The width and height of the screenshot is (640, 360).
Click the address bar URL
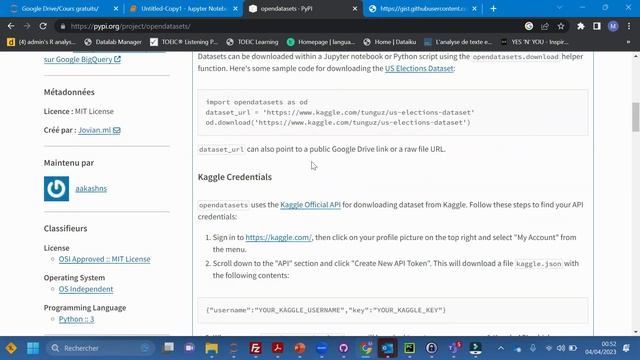(130, 26)
